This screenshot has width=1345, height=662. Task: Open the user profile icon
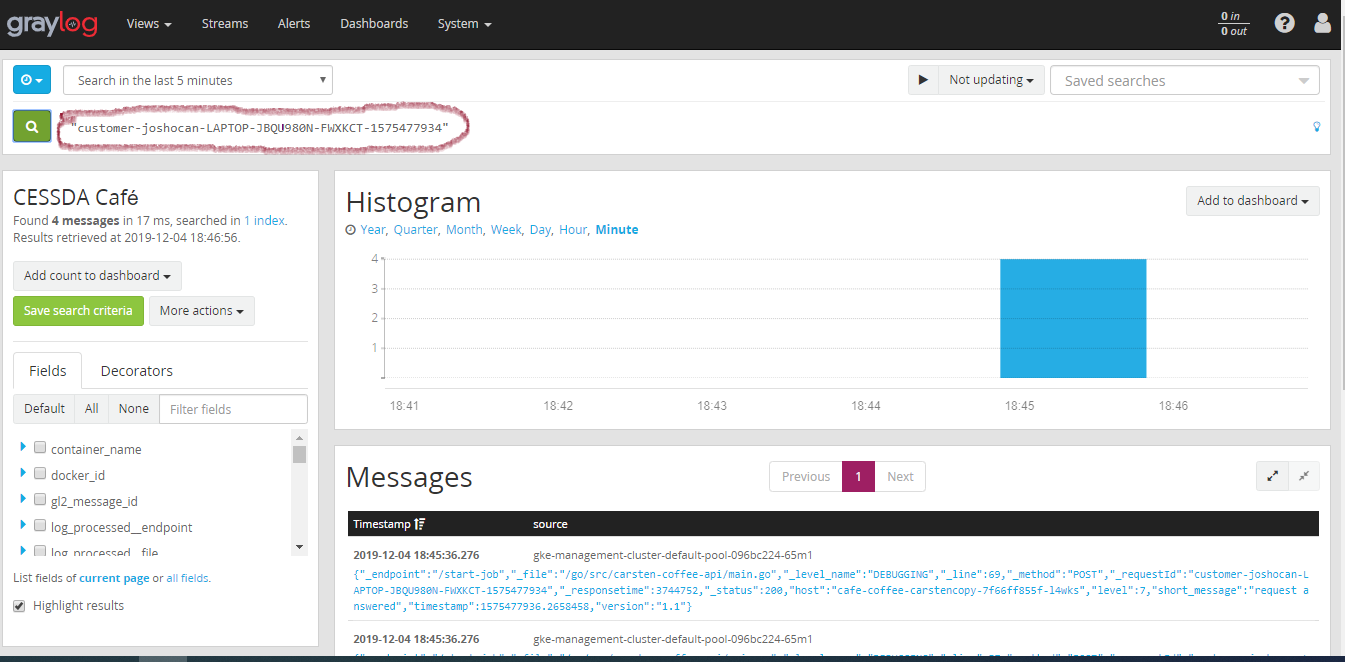click(x=1322, y=23)
